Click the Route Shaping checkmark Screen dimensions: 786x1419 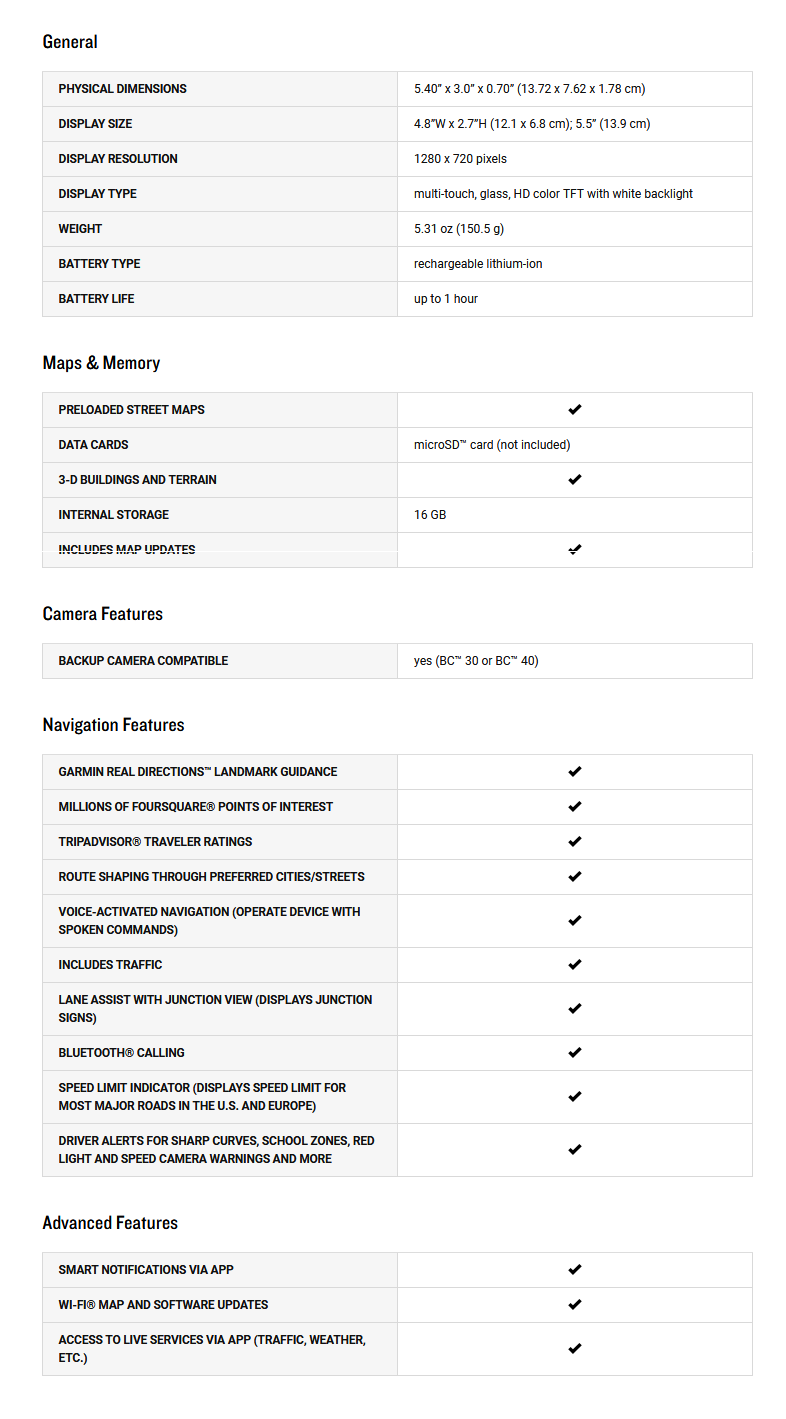[x=575, y=877]
